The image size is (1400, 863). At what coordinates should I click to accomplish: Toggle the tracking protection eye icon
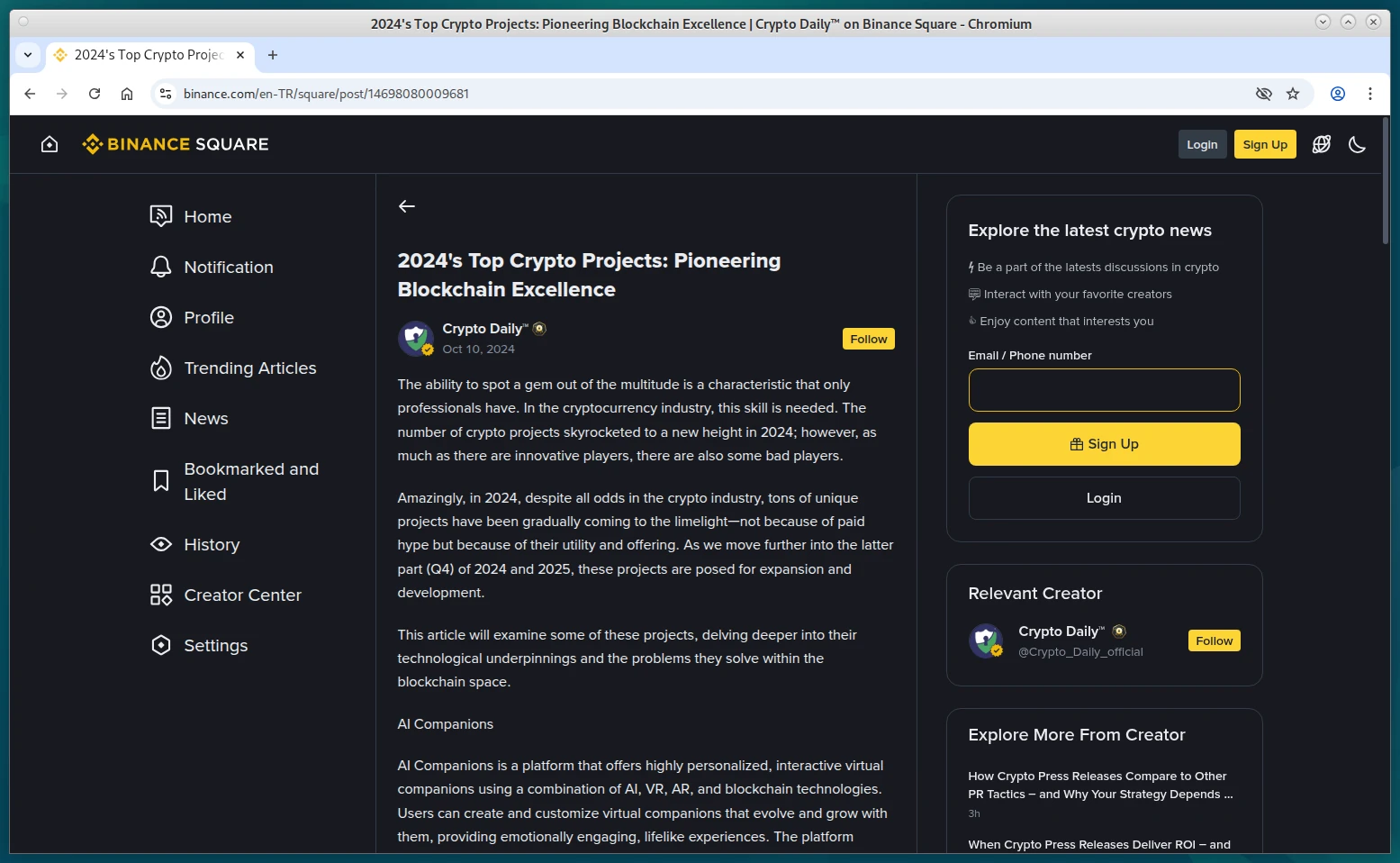tap(1264, 94)
